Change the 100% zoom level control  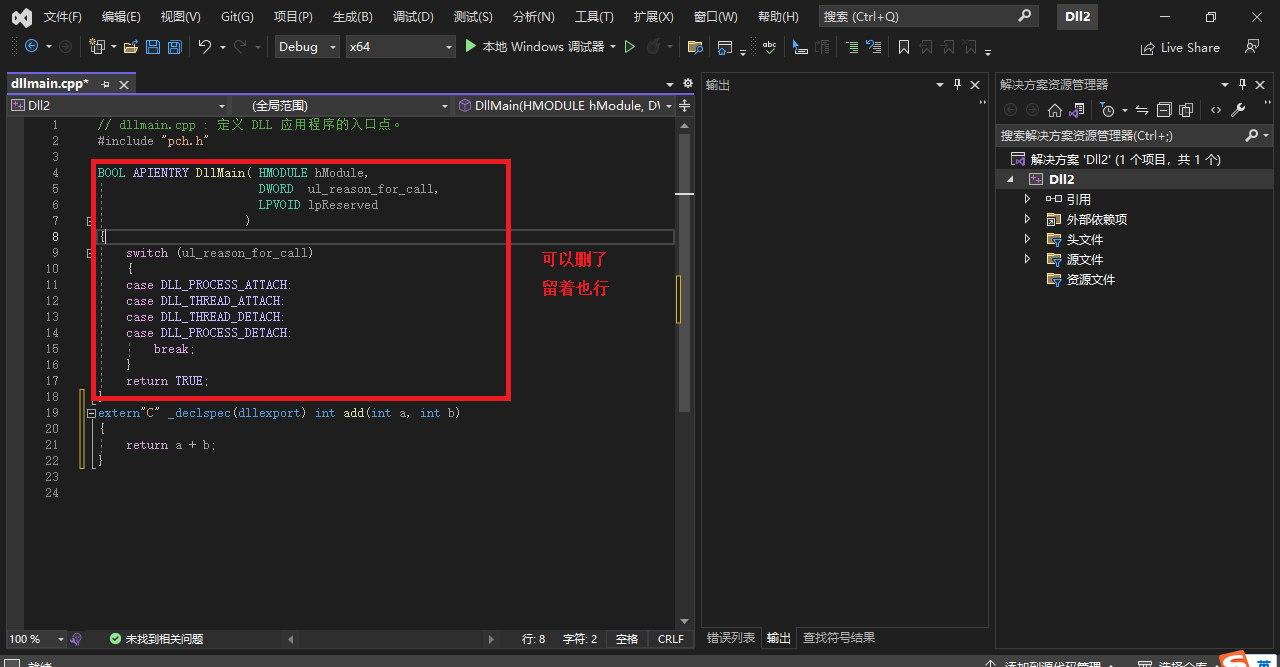pos(32,638)
